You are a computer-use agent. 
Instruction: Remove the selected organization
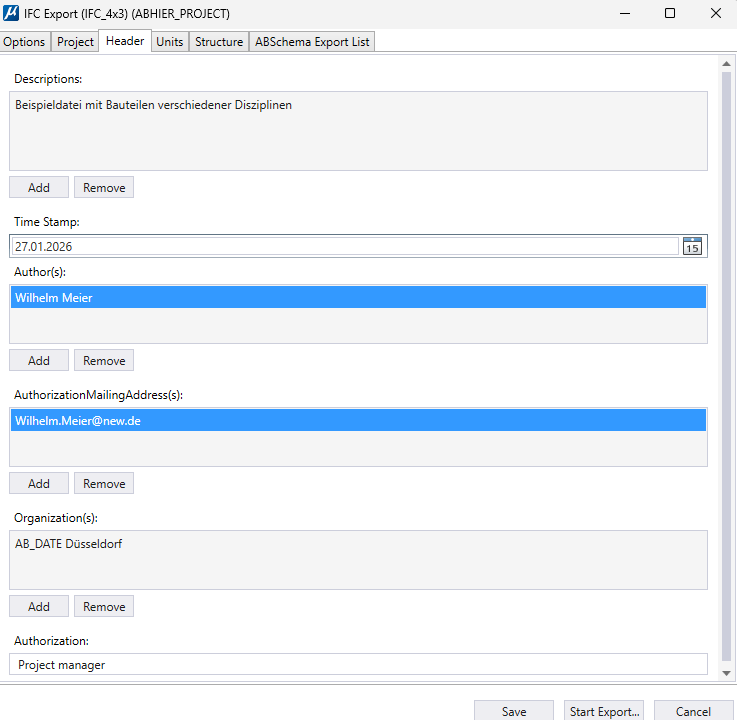[104, 607]
